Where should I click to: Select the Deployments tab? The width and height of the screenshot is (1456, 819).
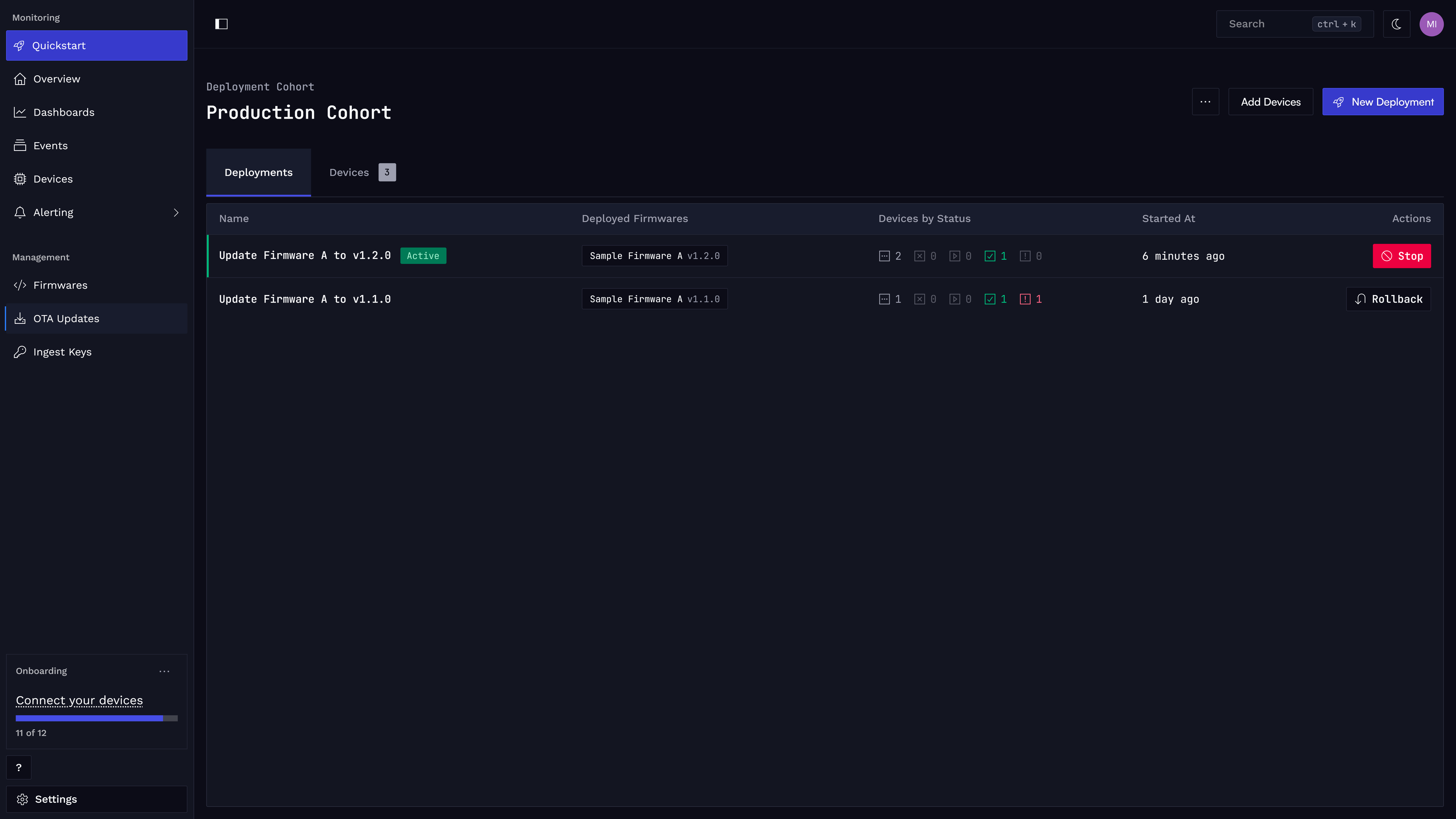258,173
